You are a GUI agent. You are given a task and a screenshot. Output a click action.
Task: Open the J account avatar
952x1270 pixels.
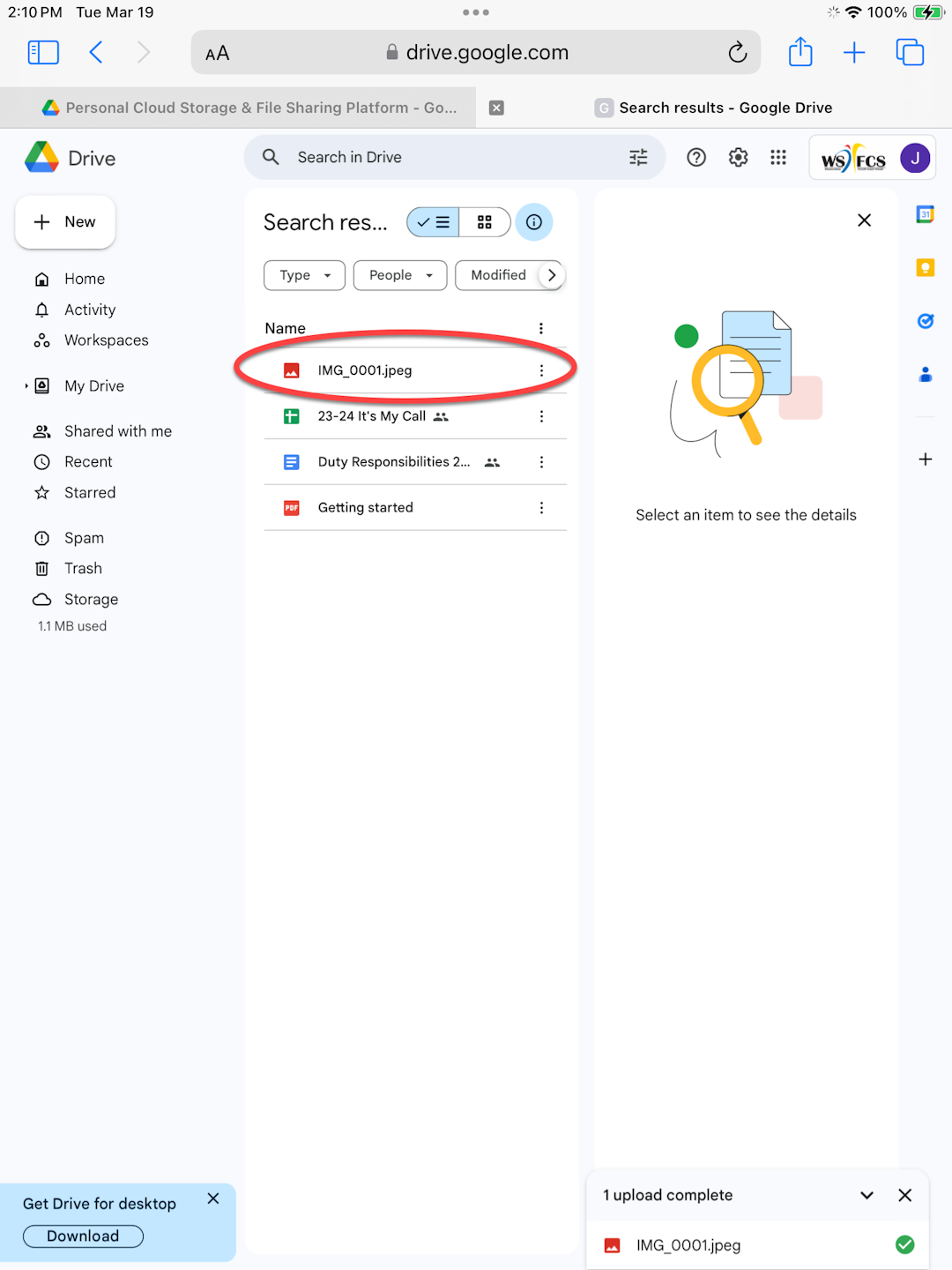(x=915, y=158)
